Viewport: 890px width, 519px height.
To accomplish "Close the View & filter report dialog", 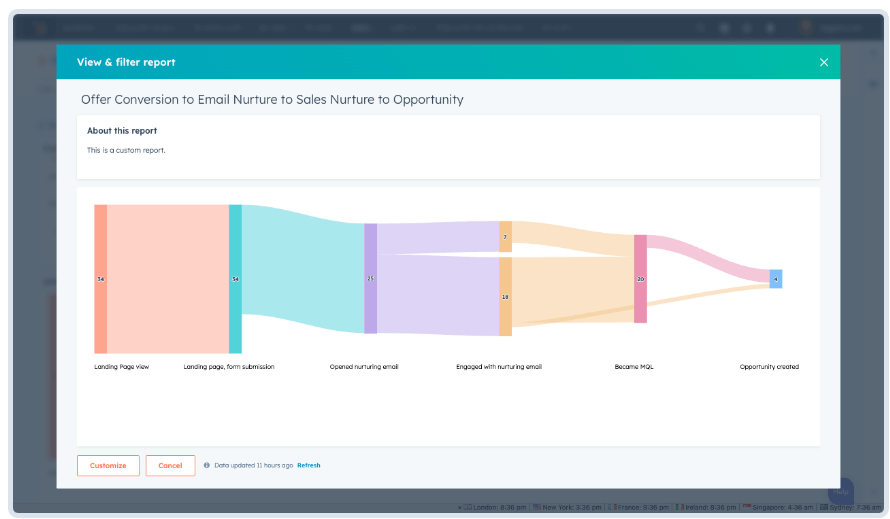I will pos(824,62).
